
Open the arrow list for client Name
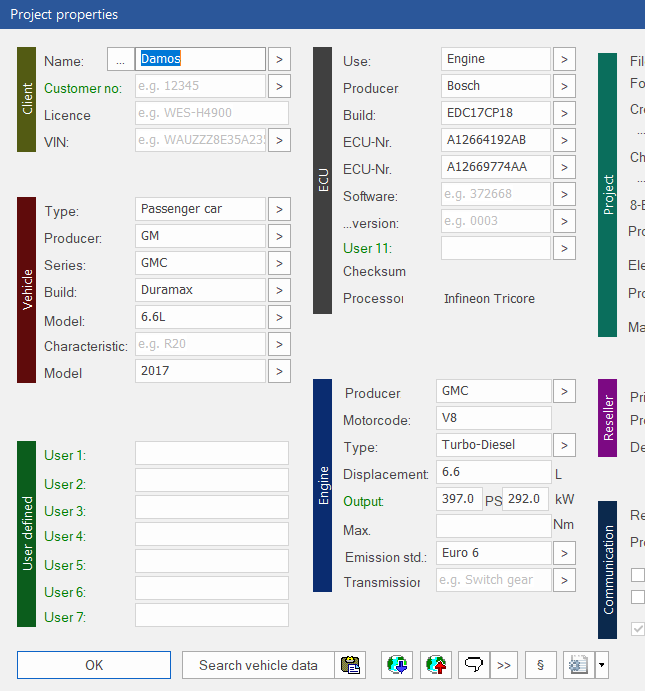(x=279, y=59)
